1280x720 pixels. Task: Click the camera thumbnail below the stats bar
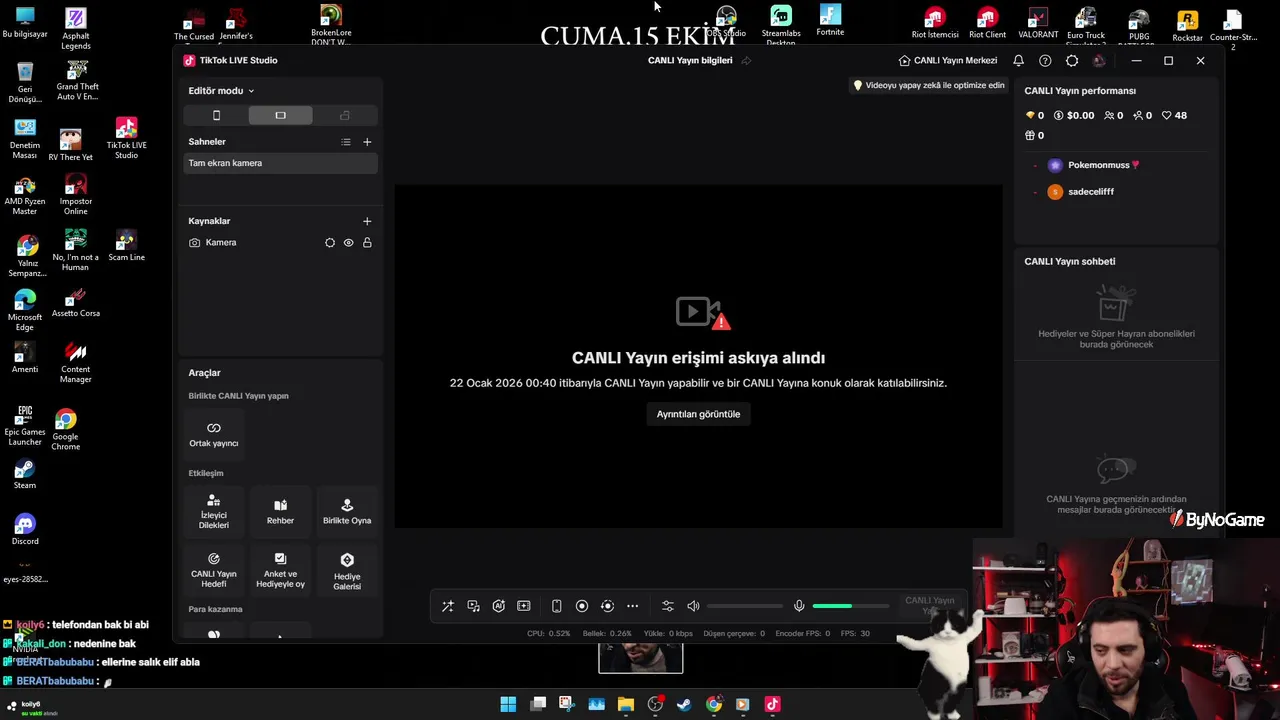tap(640, 658)
